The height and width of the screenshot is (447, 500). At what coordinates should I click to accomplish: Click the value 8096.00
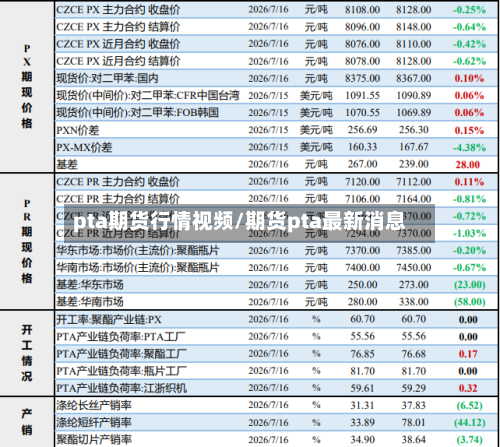[362, 27]
